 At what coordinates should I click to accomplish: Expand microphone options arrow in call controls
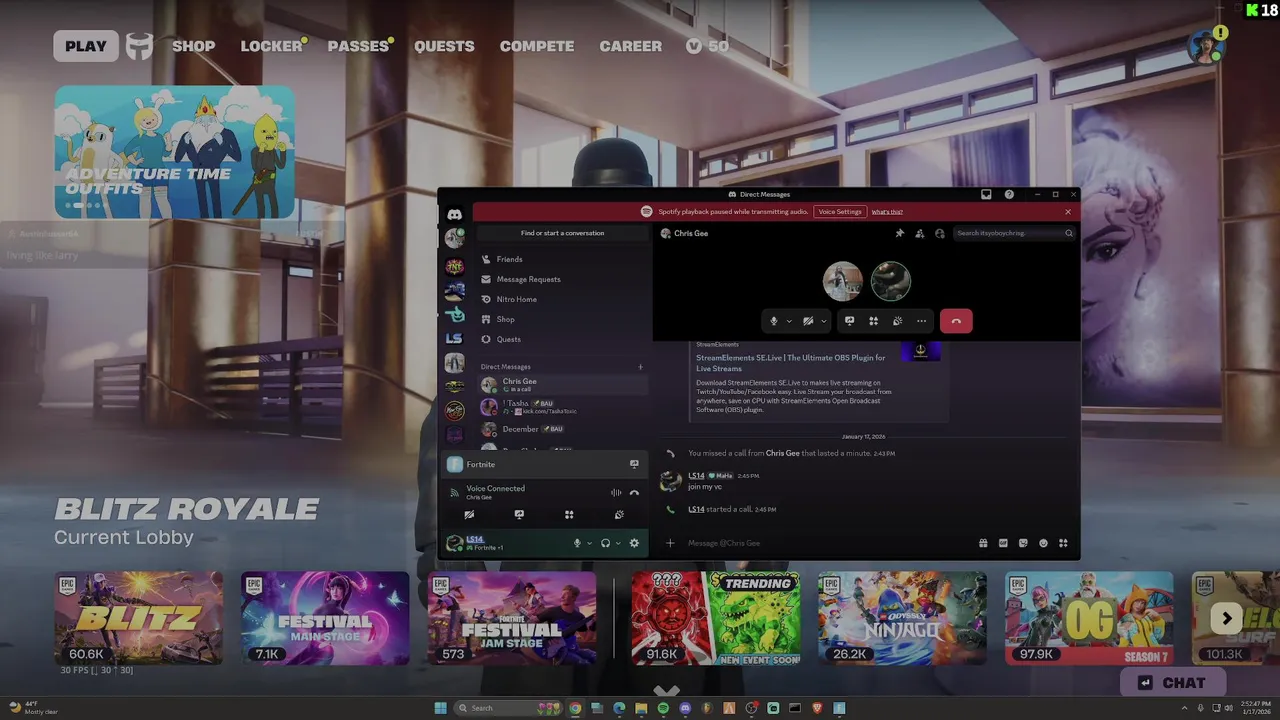click(789, 321)
